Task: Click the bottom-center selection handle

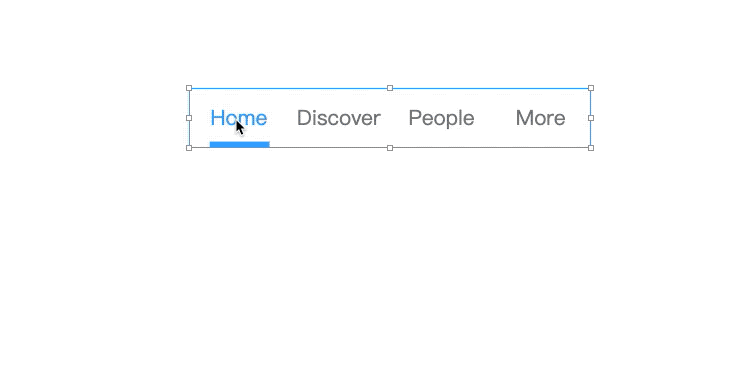Action: (390, 148)
